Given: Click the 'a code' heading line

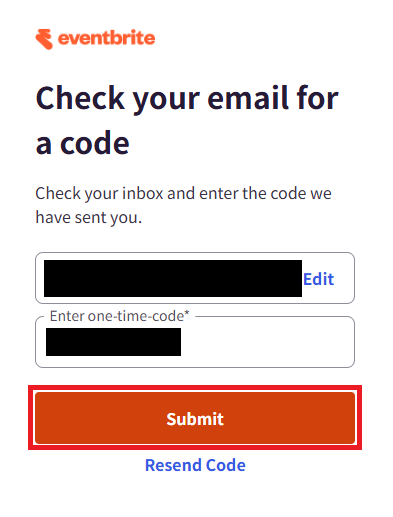Looking at the screenshot, I should [x=82, y=144].
